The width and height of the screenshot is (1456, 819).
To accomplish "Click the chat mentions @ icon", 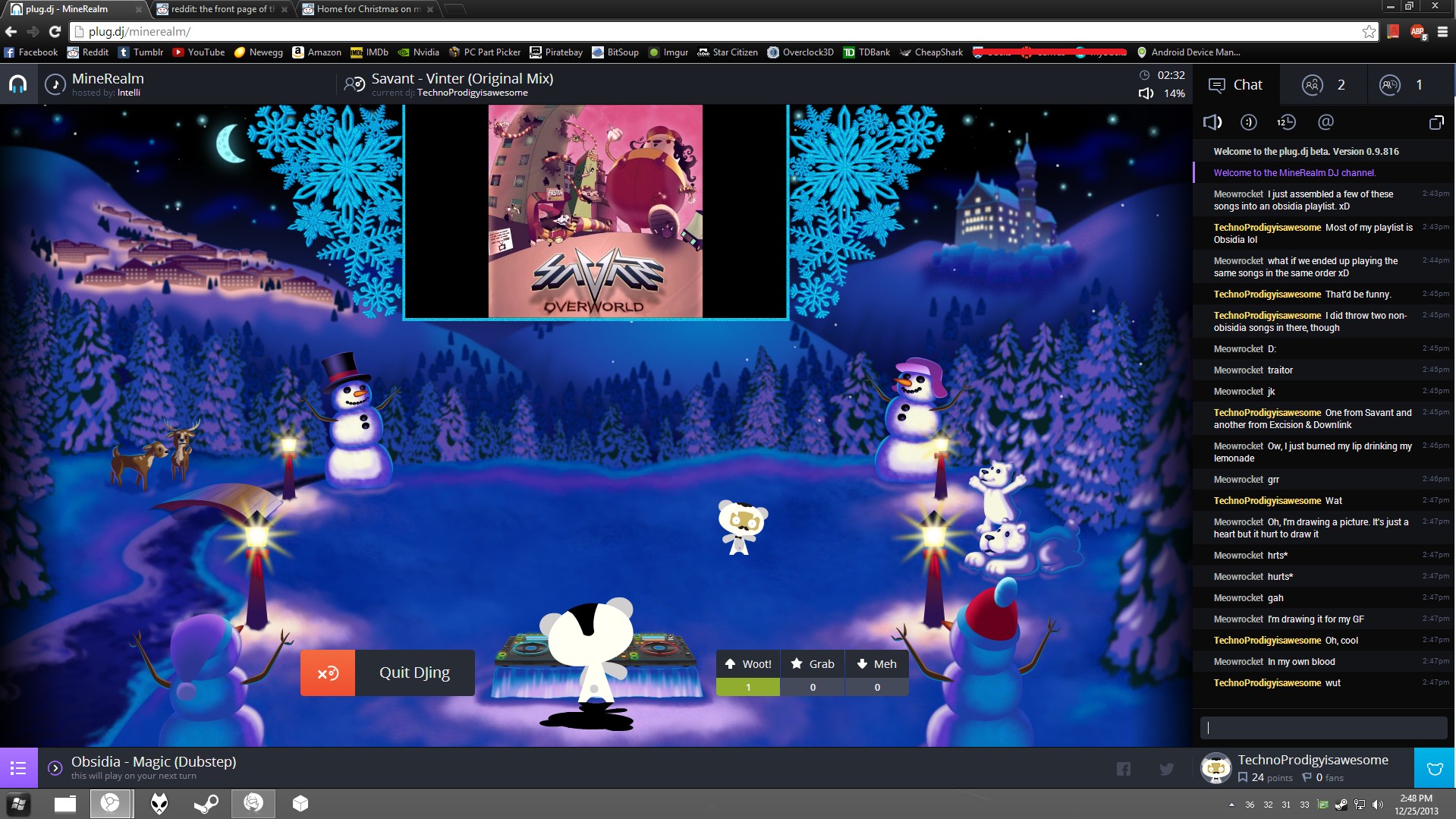I will tap(1325, 122).
